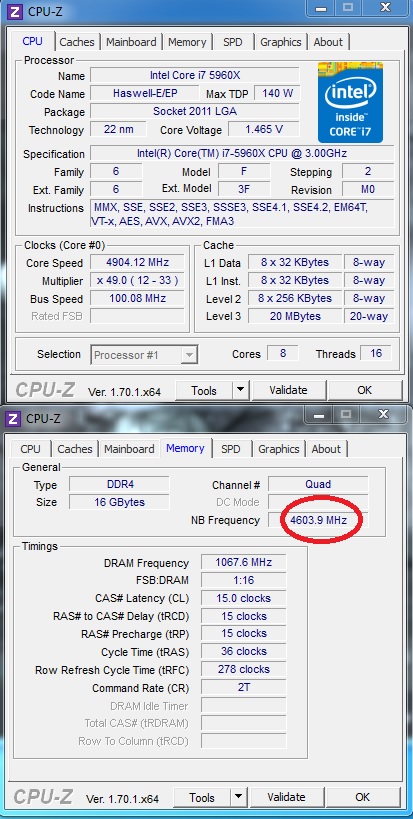The image size is (413, 819).
Task: Click bus speed value 100.08 MHz
Action: tap(137, 298)
